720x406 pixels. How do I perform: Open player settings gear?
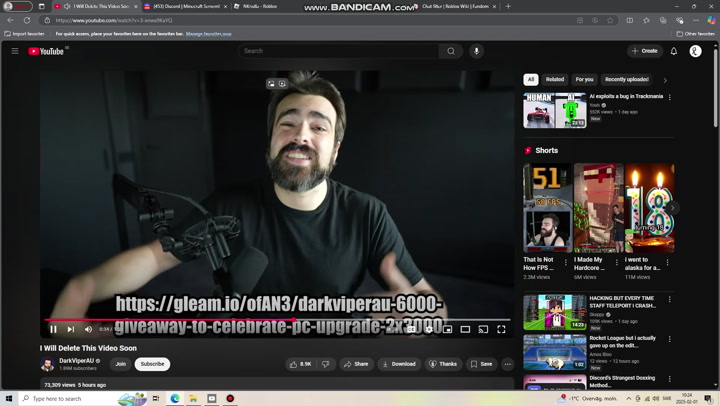429,329
